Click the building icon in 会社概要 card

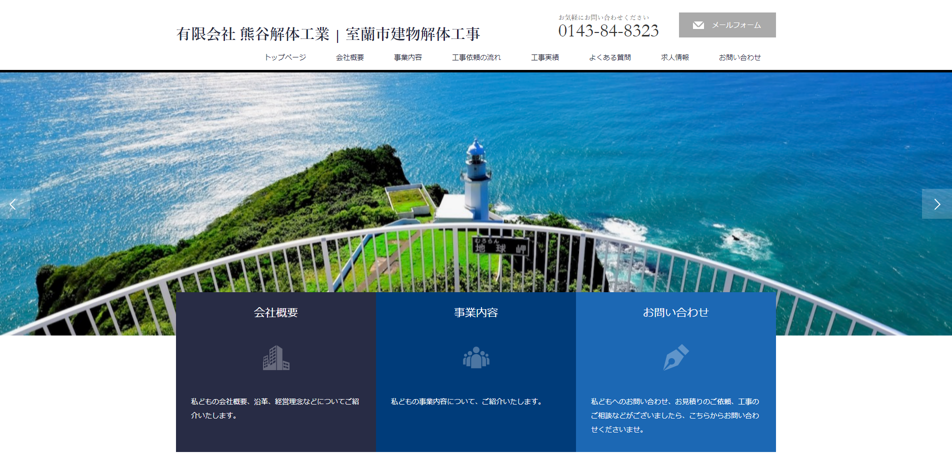coord(276,358)
